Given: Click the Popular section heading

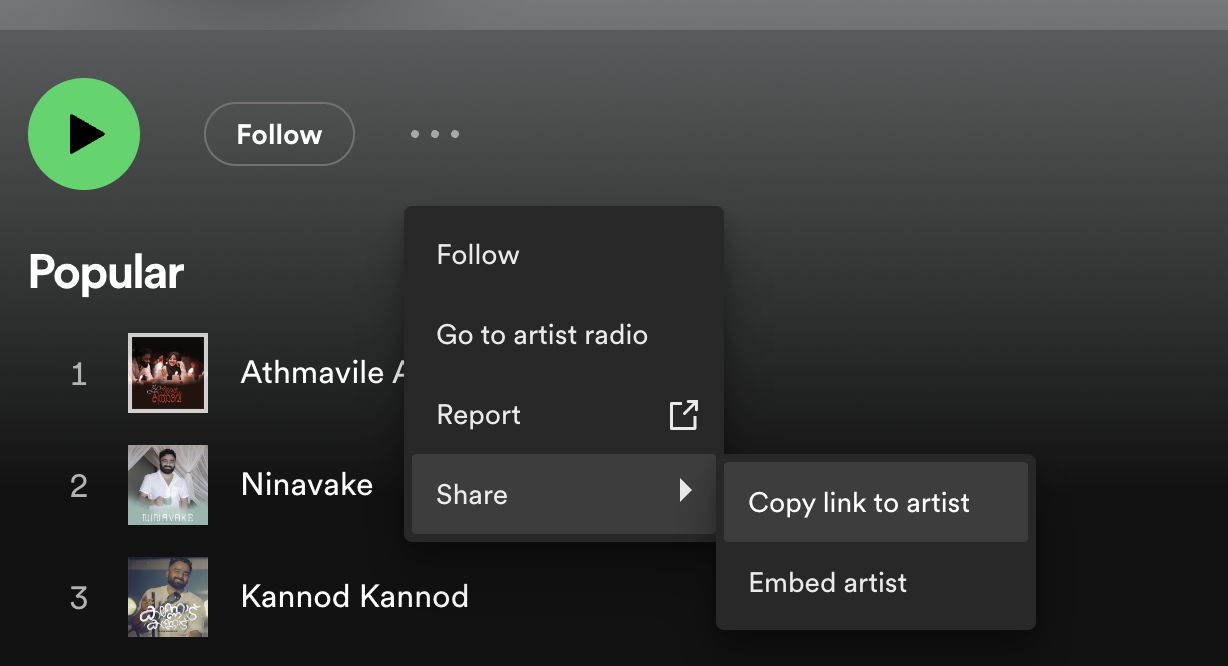Looking at the screenshot, I should pos(106,271).
